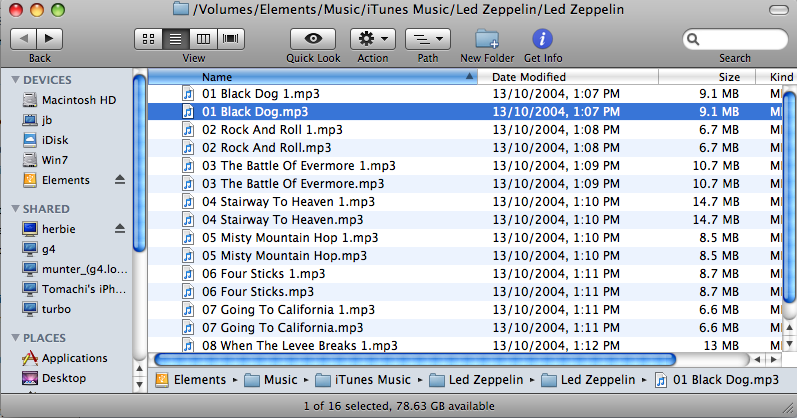This screenshot has height=418, width=797.
Task: Open Applications in sidebar
Action: tap(65, 358)
